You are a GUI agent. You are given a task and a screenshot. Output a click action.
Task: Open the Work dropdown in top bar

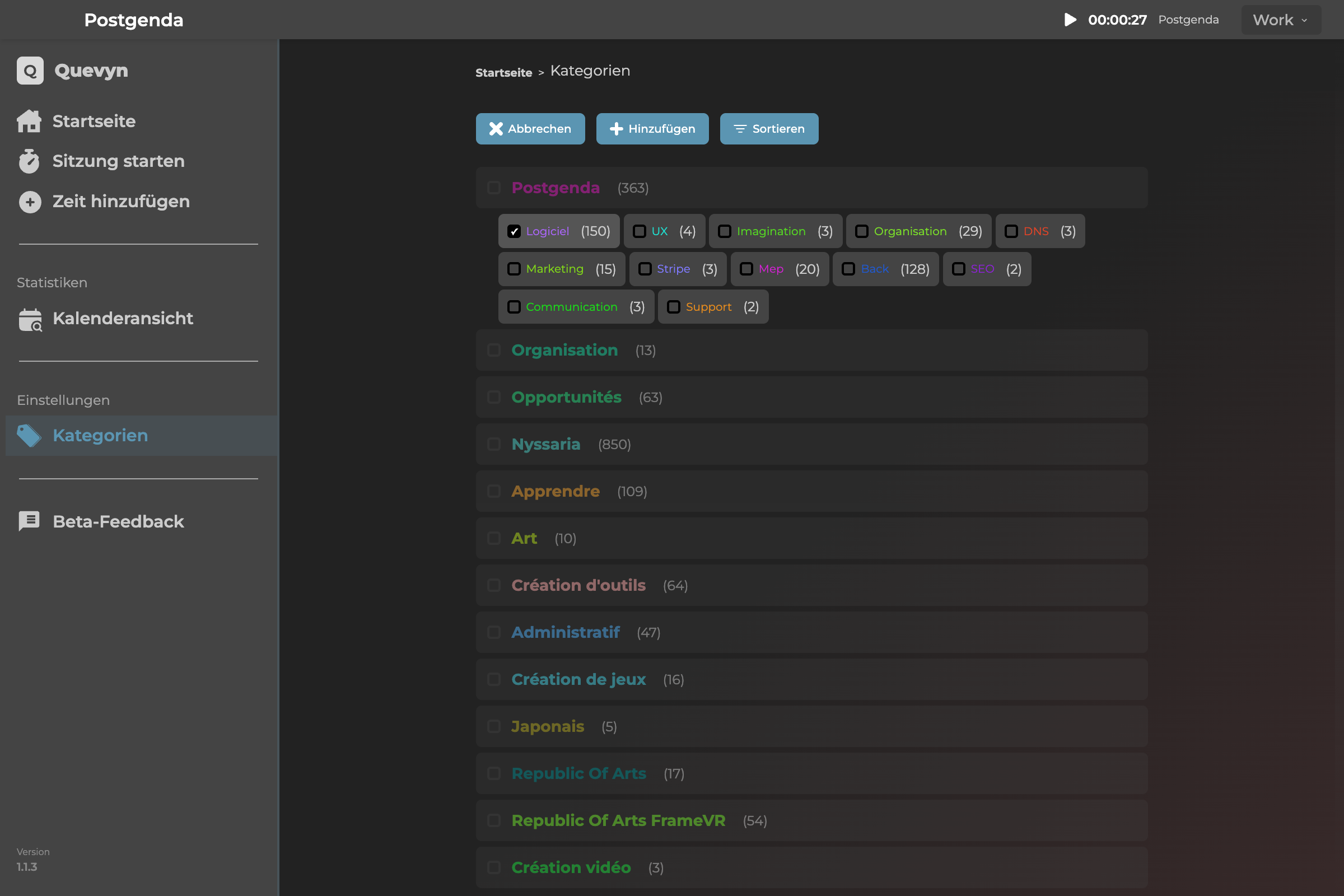[x=1281, y=20]
